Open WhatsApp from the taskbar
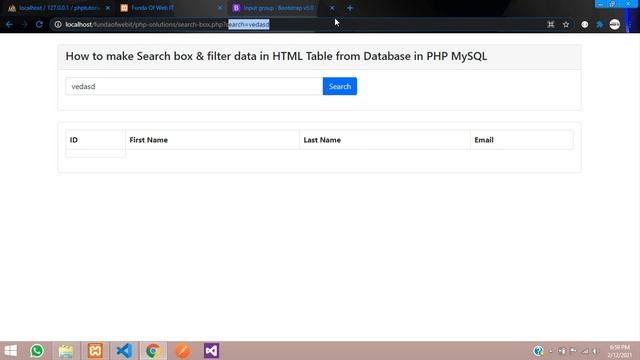This screenshot has width=640, height=360. coord(37,351)
